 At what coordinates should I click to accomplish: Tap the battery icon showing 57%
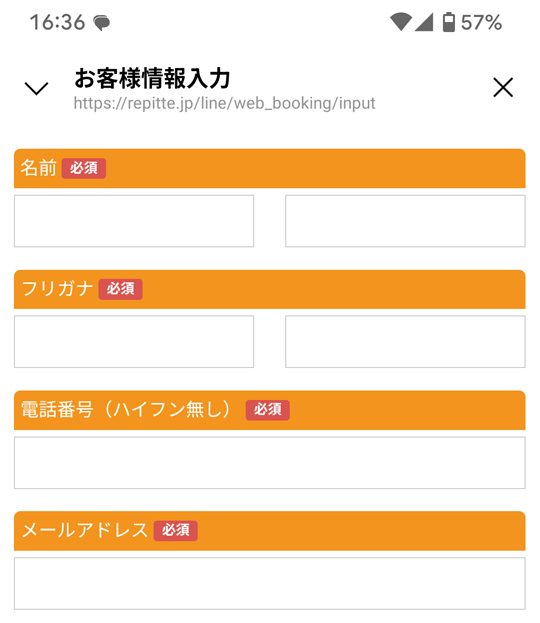tap(449, 22)
